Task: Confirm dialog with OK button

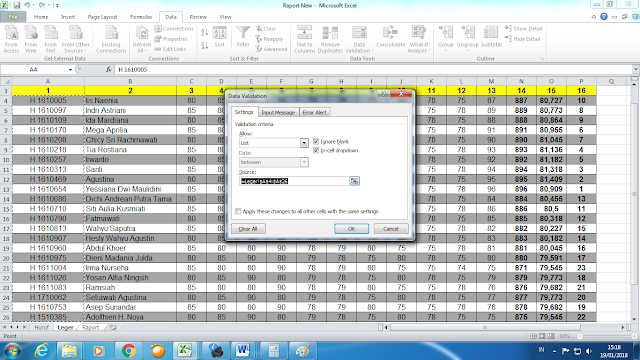Action: (x=351, y=229)
